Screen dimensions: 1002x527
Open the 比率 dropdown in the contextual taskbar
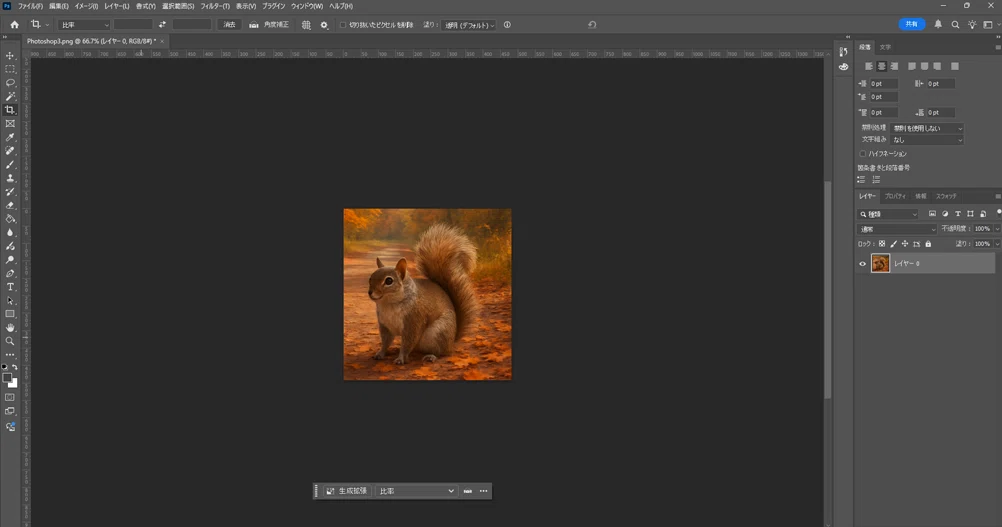pos(416,491)
